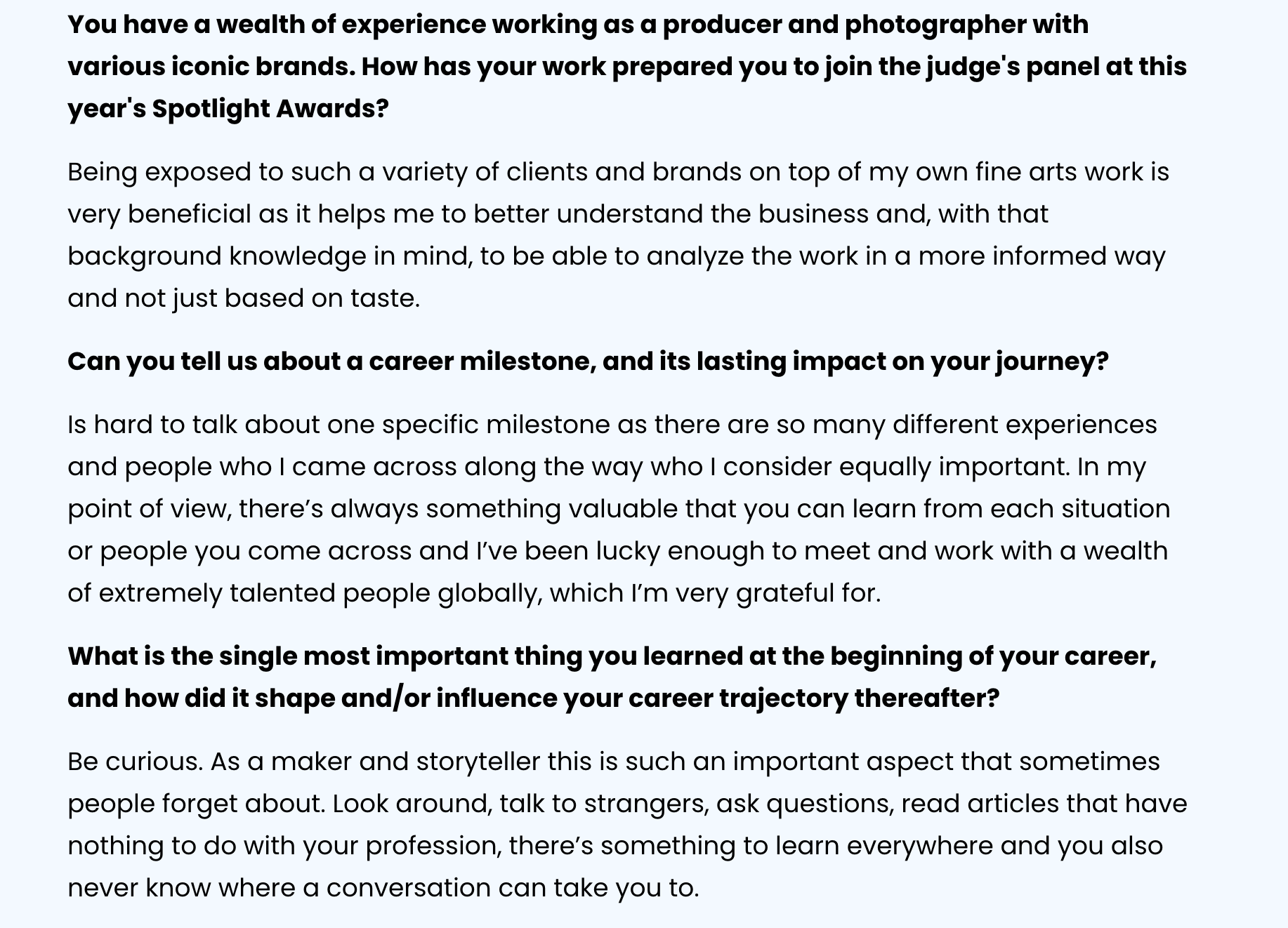The image size is (1288, 928).
Task: Click "nothing to do with your profession"
Action: pos(284,846)
